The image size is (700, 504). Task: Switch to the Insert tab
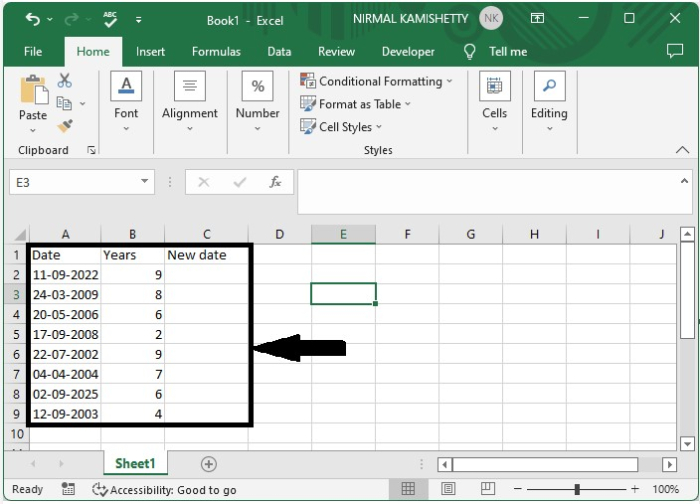150,51
